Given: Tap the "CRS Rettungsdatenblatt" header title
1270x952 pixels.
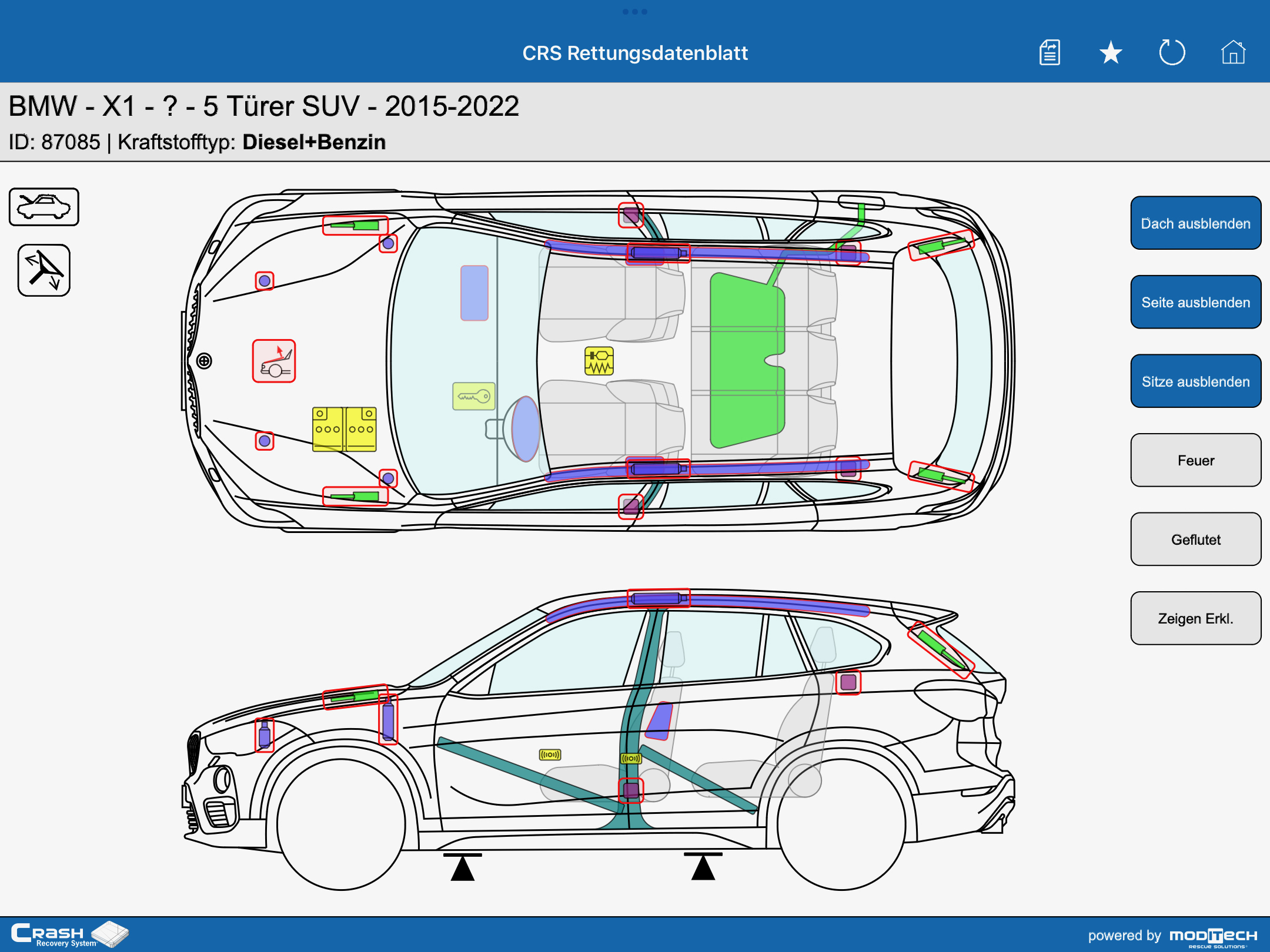Looking at the screenshot, I should (635, 53).
